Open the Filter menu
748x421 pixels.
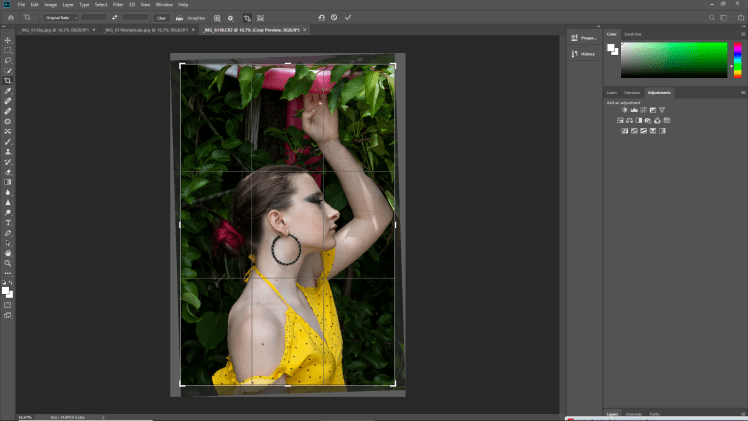pyautogui.click(x=119, y=4)
